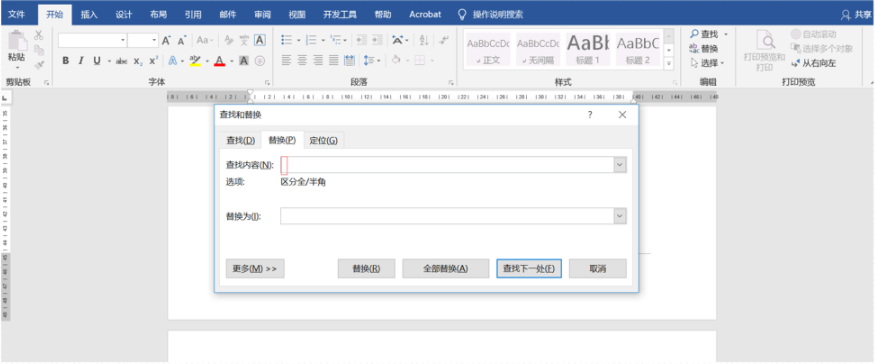Image resolution: width=875 pixels, height=364 pixels.
Task: Switch to the 审阅 (Review) ribbon tab
Action: click(x=262, y=15)
